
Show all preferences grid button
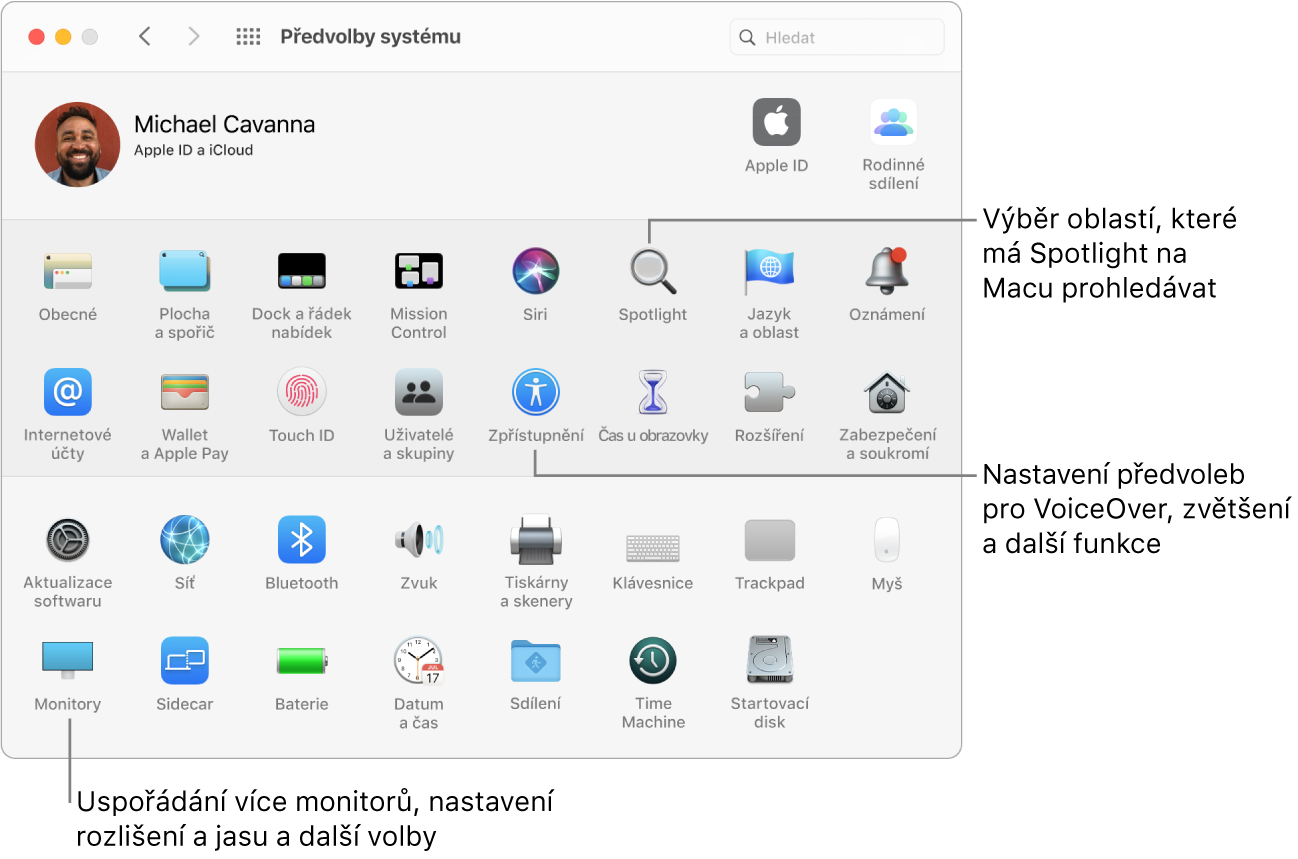point(248,37)
